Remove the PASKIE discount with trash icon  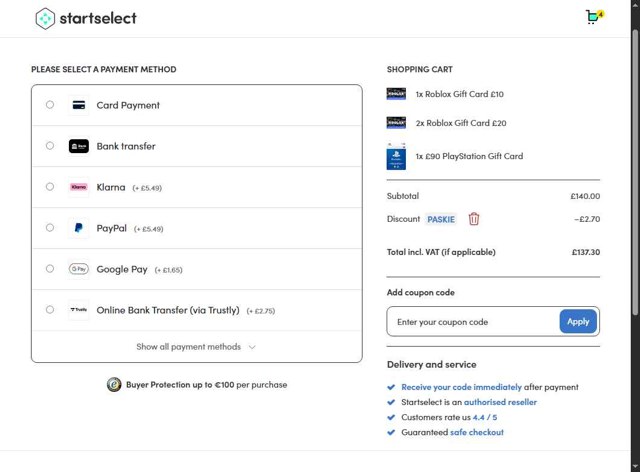click(x=473, y=219)
